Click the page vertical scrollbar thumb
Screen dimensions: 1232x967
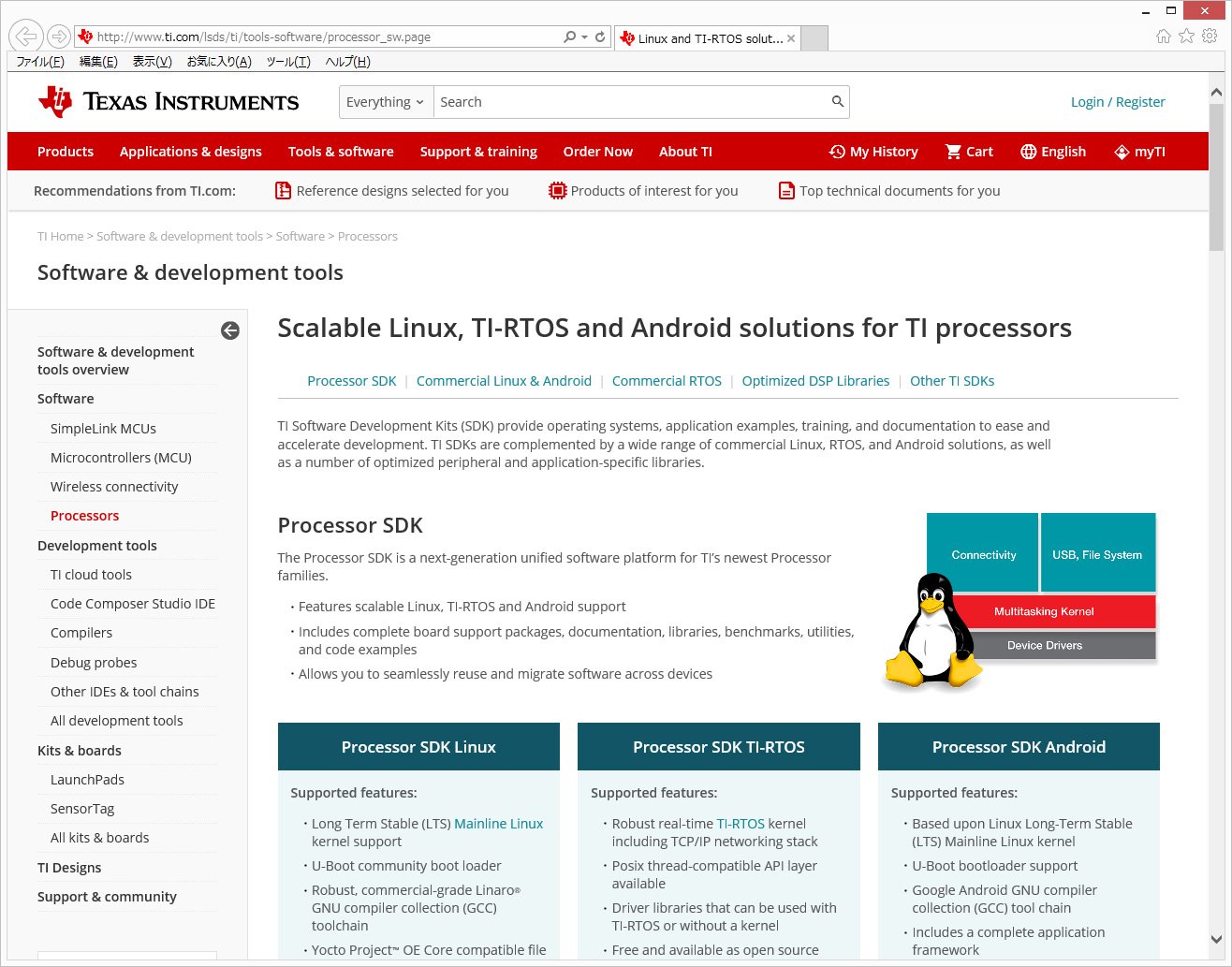click(1216, 176)
